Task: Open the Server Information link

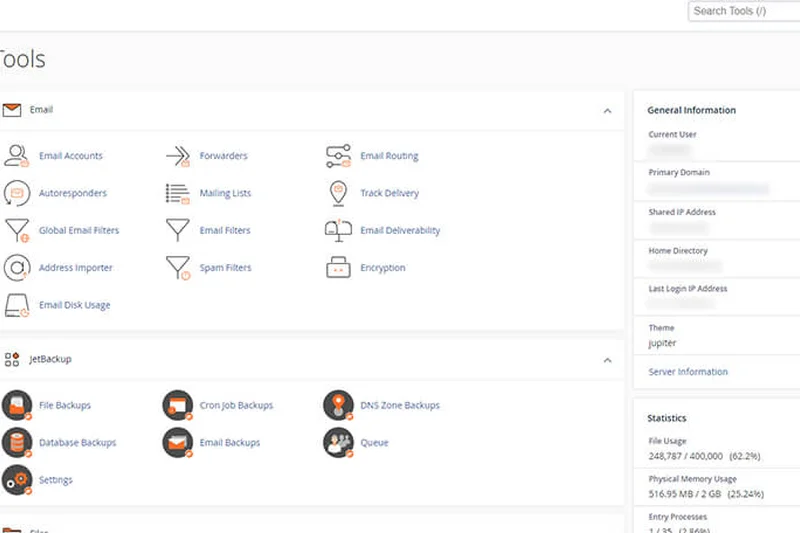Action: tap(688, 372)
